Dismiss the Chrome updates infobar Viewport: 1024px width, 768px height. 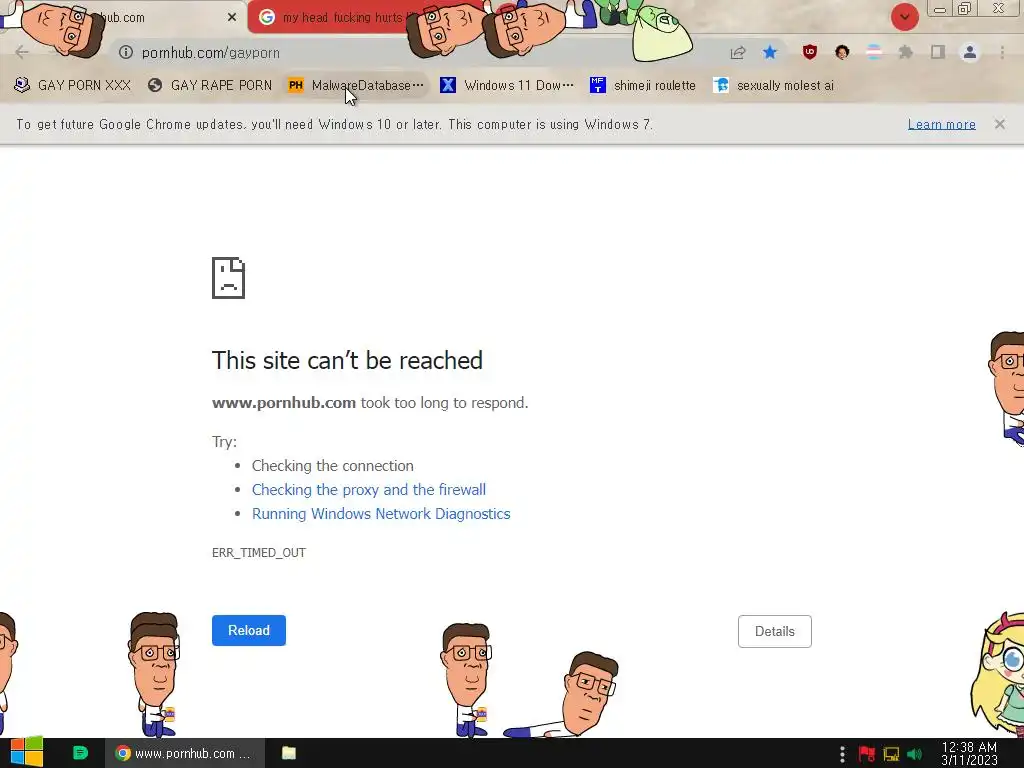click(1000, 124)
